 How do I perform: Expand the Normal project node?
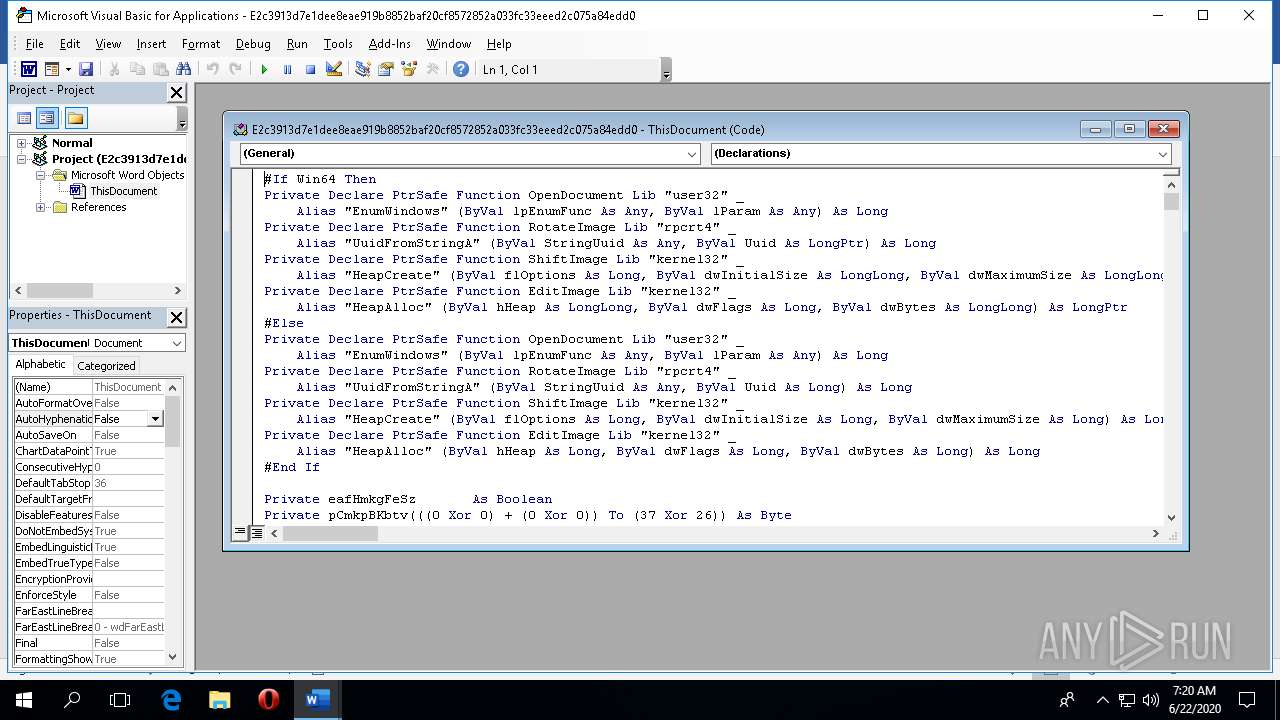click(x=21, y=143)
